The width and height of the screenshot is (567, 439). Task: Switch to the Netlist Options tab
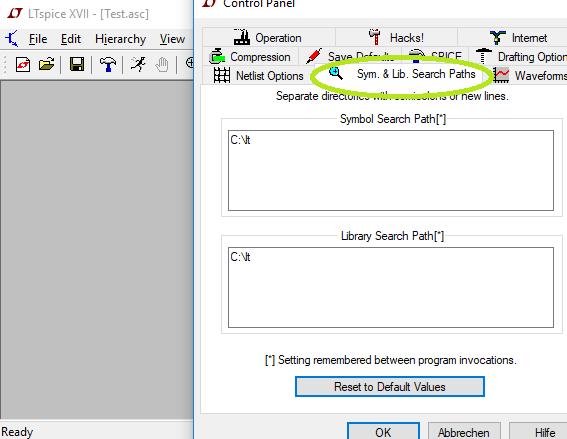coord(258,76)
